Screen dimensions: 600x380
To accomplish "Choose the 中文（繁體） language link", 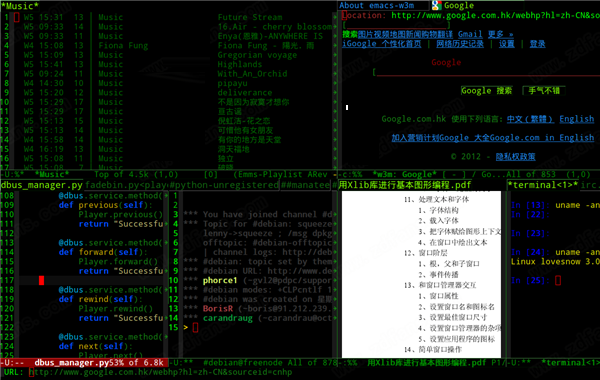I will (530, 119).
